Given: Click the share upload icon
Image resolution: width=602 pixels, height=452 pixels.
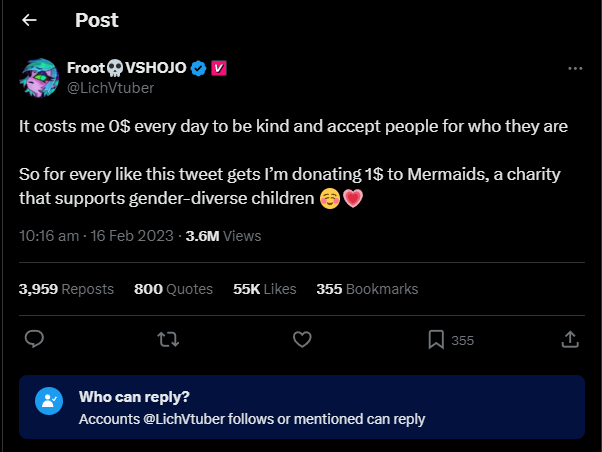Looking at the screenshot, I should pyautogui.click(x=570, y=340).
